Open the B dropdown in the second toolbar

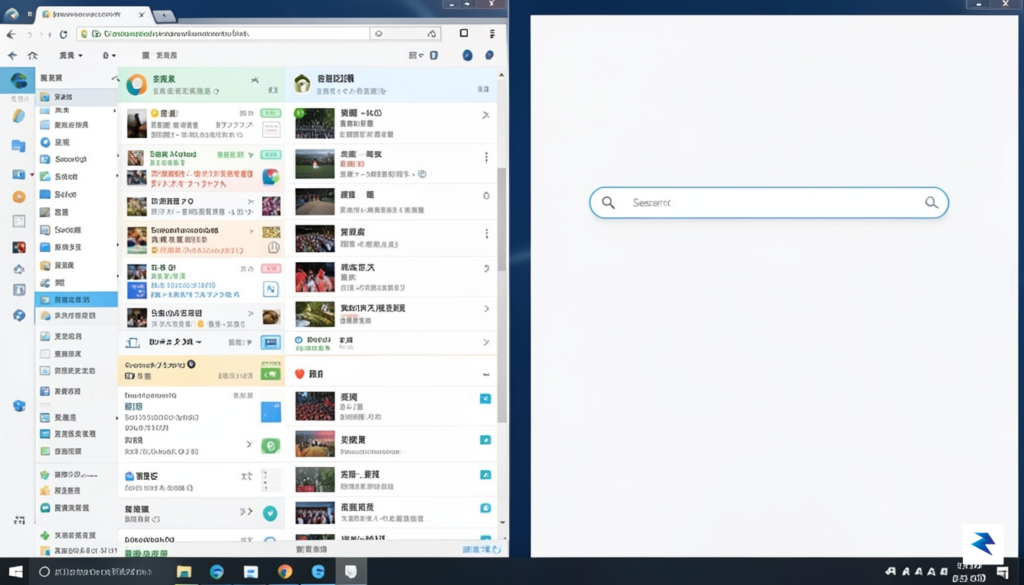[x=109, y=55]
